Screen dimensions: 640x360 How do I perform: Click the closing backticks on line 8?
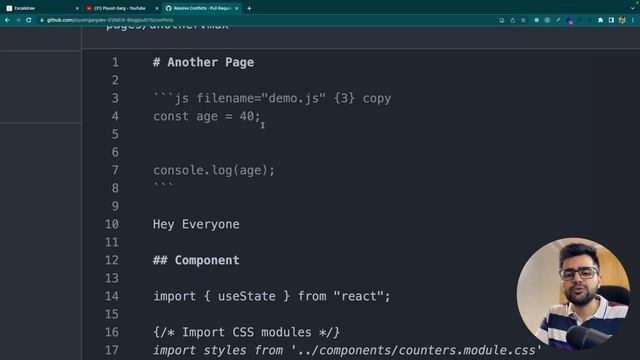pos(163,186)
